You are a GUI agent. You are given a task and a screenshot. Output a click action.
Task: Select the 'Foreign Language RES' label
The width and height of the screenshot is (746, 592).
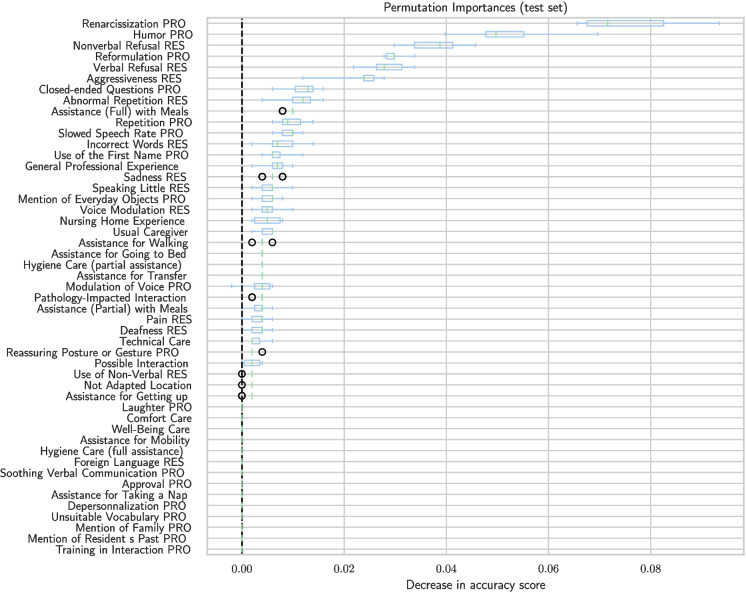pyautogui.click(x=128, y=462)
